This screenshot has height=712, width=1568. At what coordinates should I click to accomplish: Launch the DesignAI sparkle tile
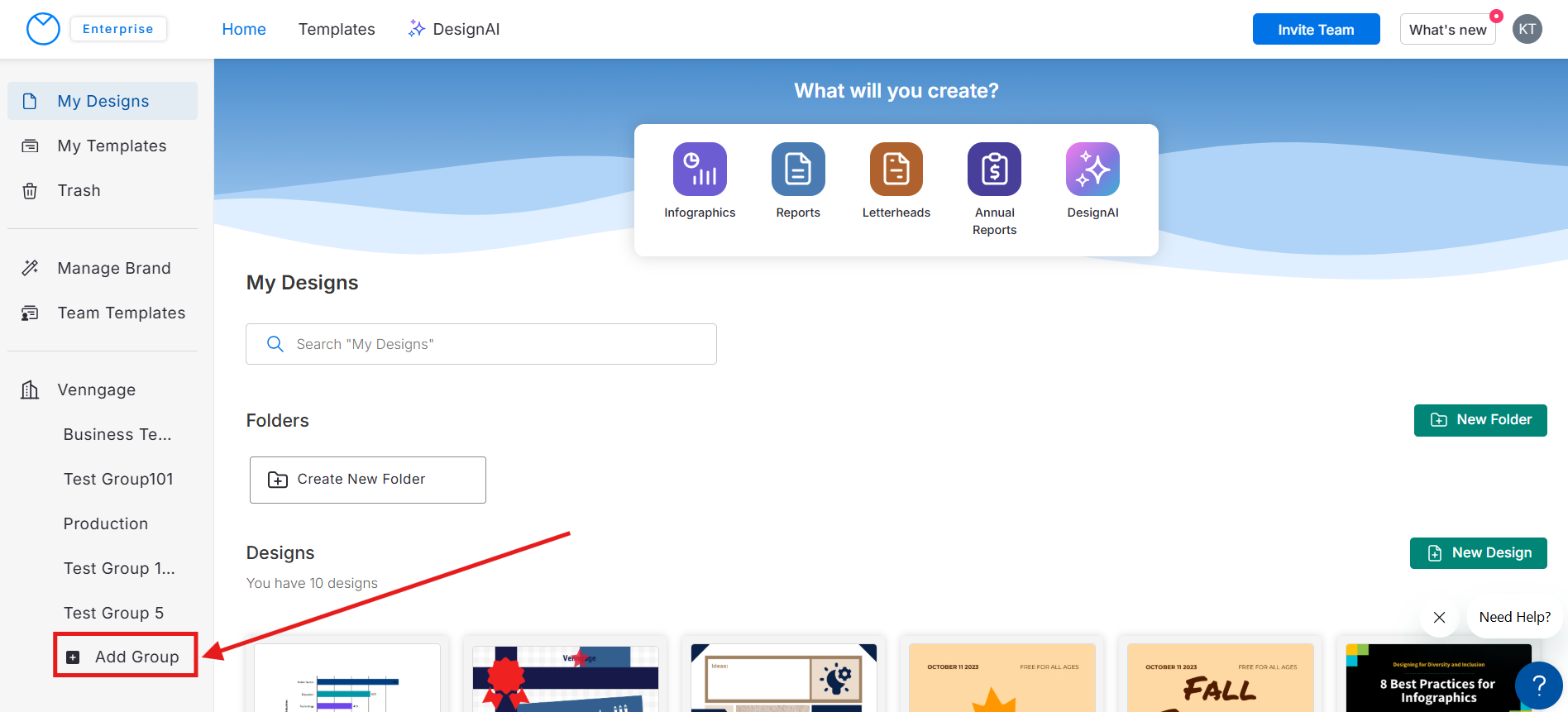click(x=1092, y=170)
